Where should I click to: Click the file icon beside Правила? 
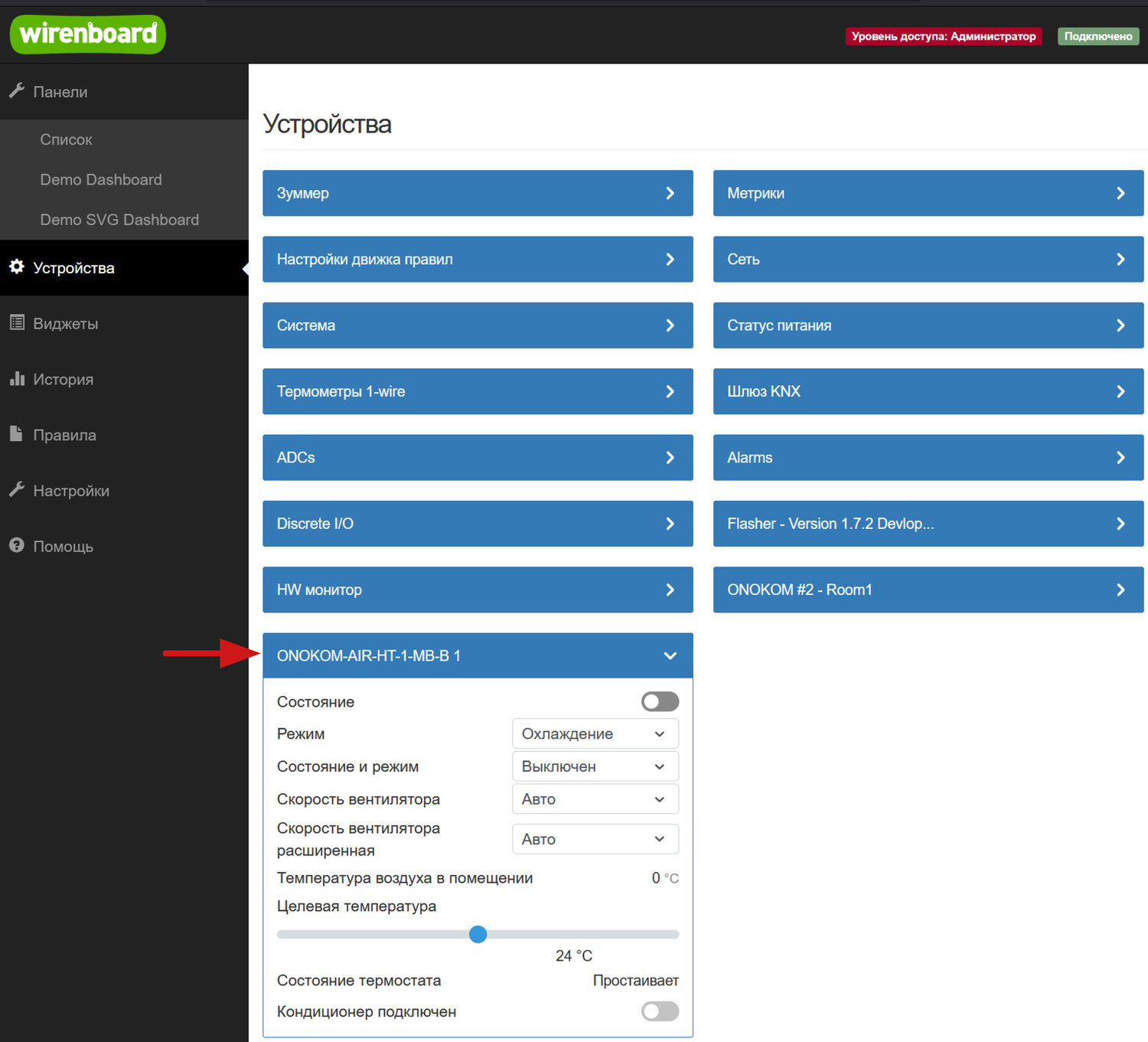[x=17, y=434]
